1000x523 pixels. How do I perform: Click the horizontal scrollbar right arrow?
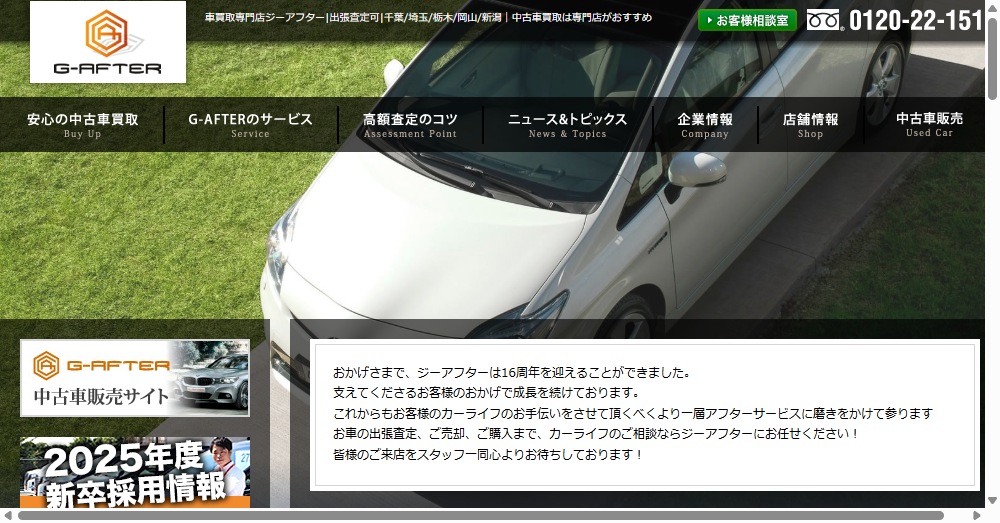pos(977,516)
